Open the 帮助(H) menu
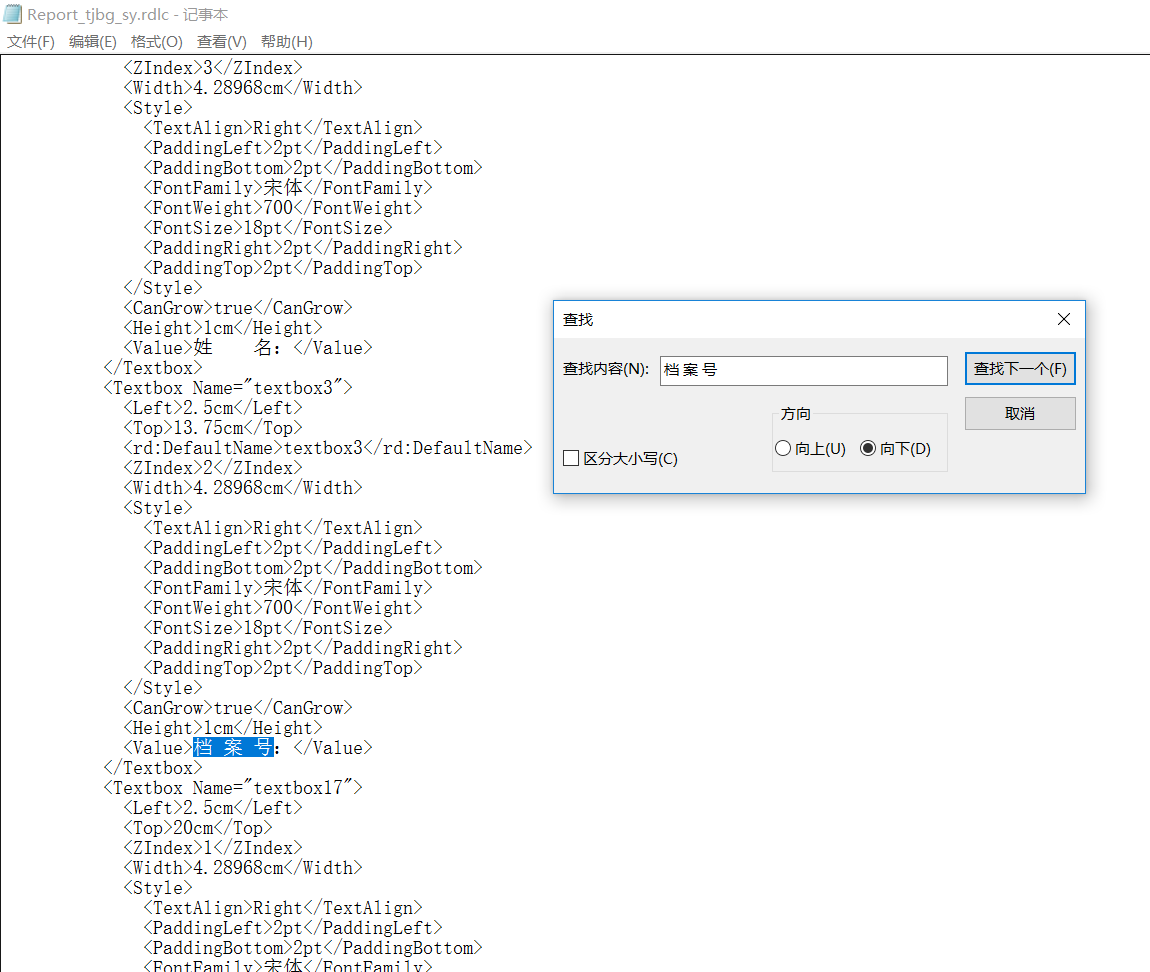 [x=287, y=42]
